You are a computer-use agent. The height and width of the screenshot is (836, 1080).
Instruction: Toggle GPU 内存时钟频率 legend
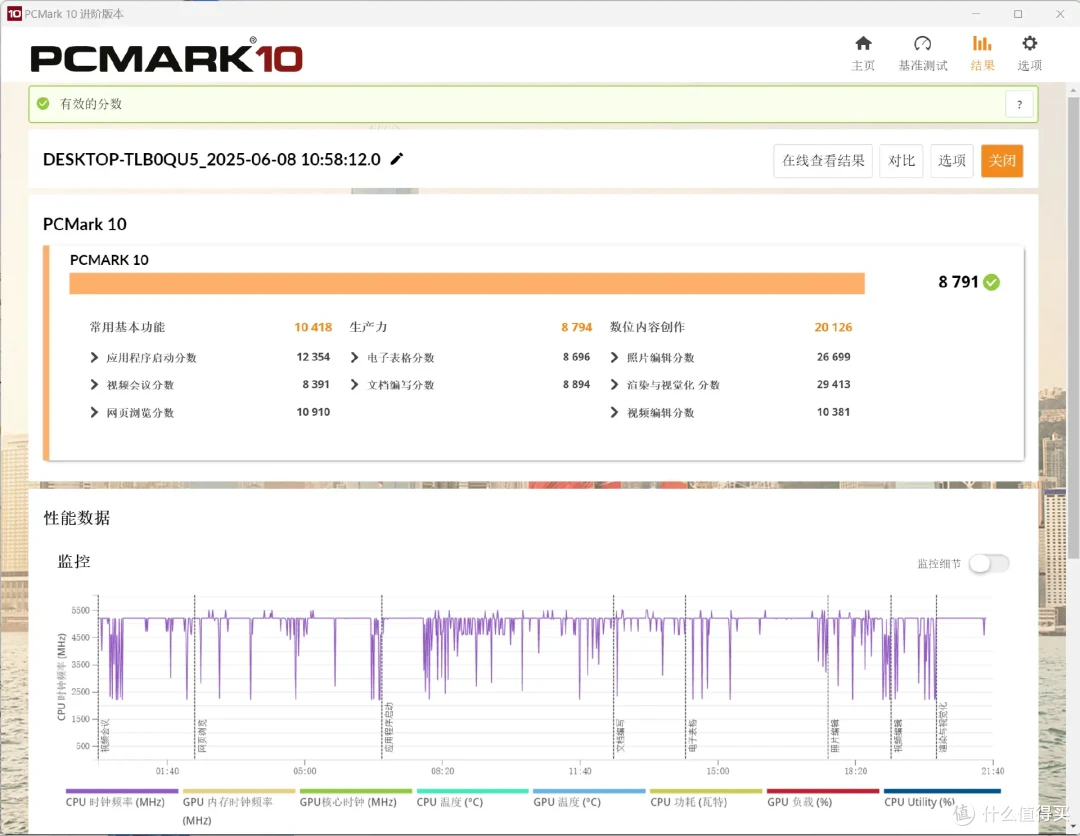coord(238,807)
